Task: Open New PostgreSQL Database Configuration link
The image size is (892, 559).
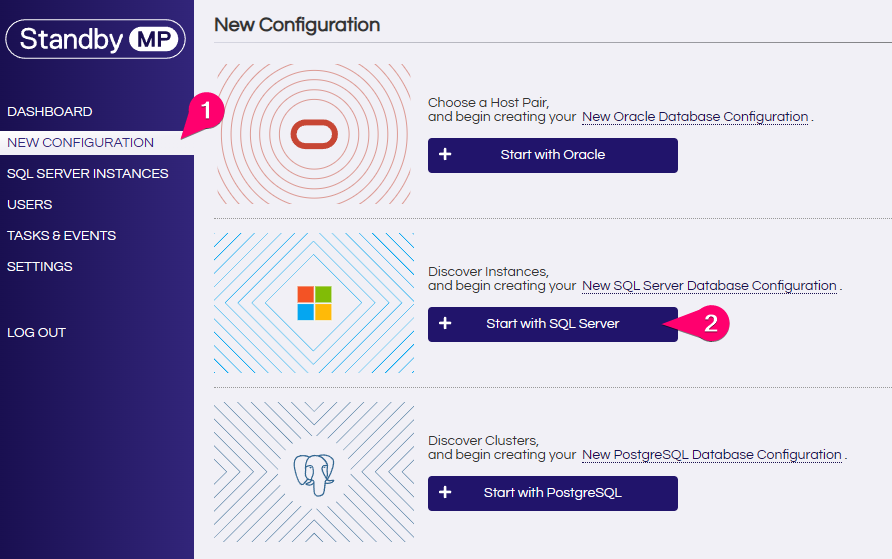Action: click(x=712, y=454)
